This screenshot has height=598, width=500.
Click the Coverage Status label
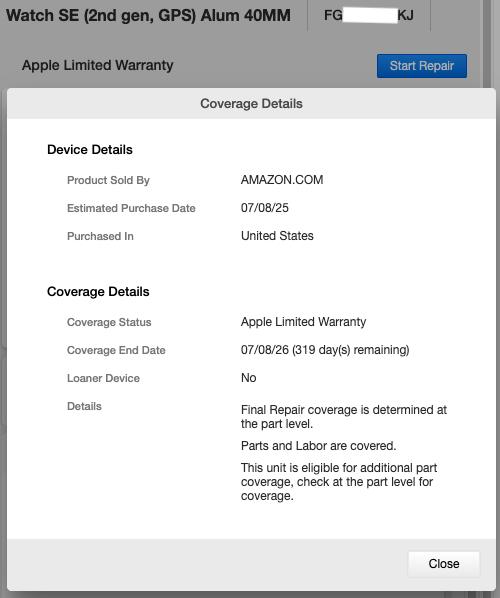click(109, 322)
